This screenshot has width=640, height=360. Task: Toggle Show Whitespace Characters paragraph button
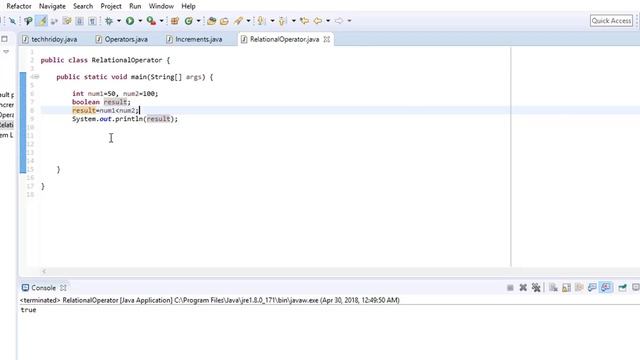coord(92,21)
